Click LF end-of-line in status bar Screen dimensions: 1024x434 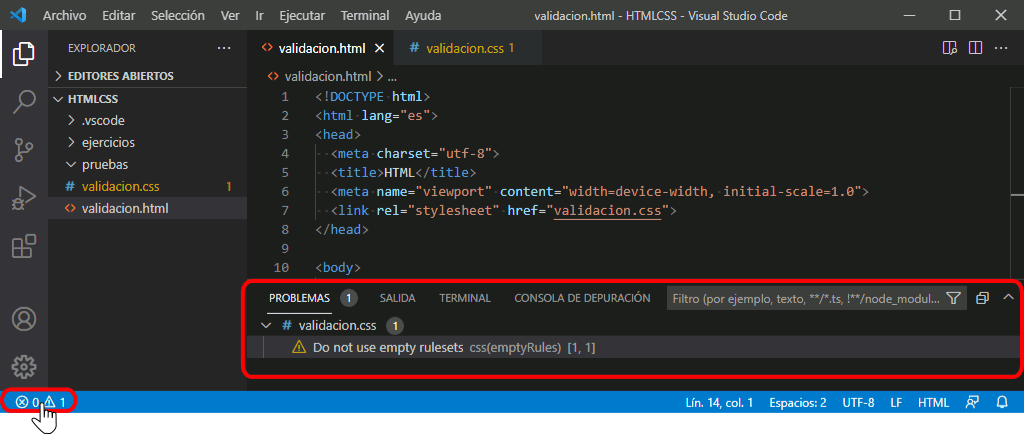896,402
